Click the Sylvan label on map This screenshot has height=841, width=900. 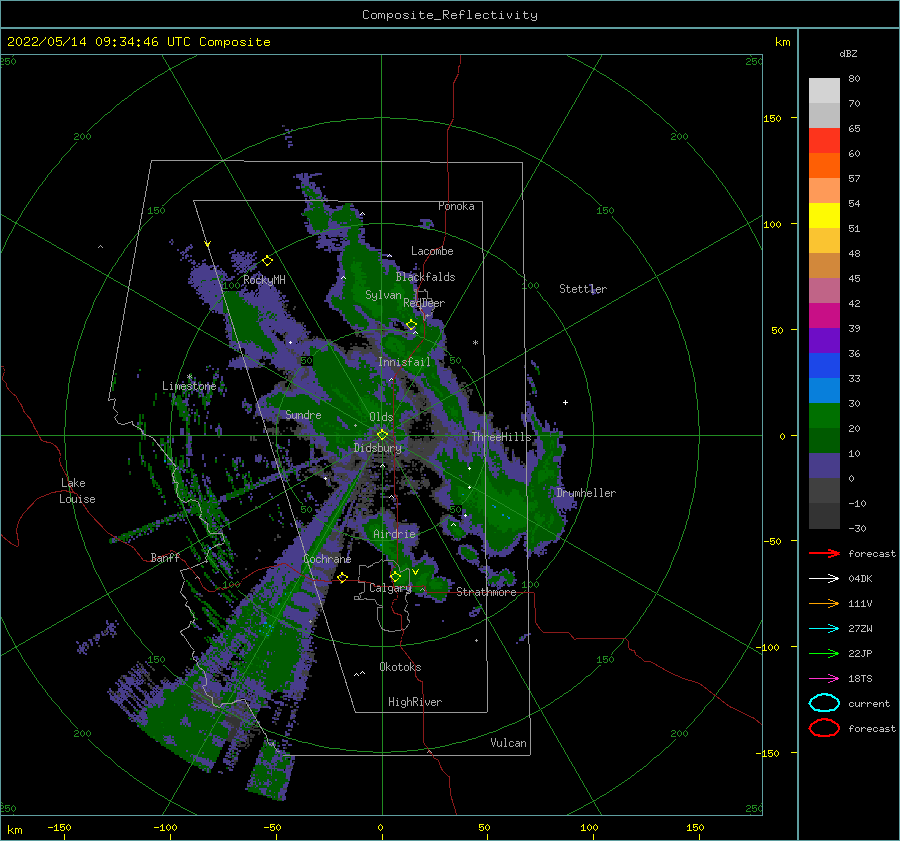383,295
